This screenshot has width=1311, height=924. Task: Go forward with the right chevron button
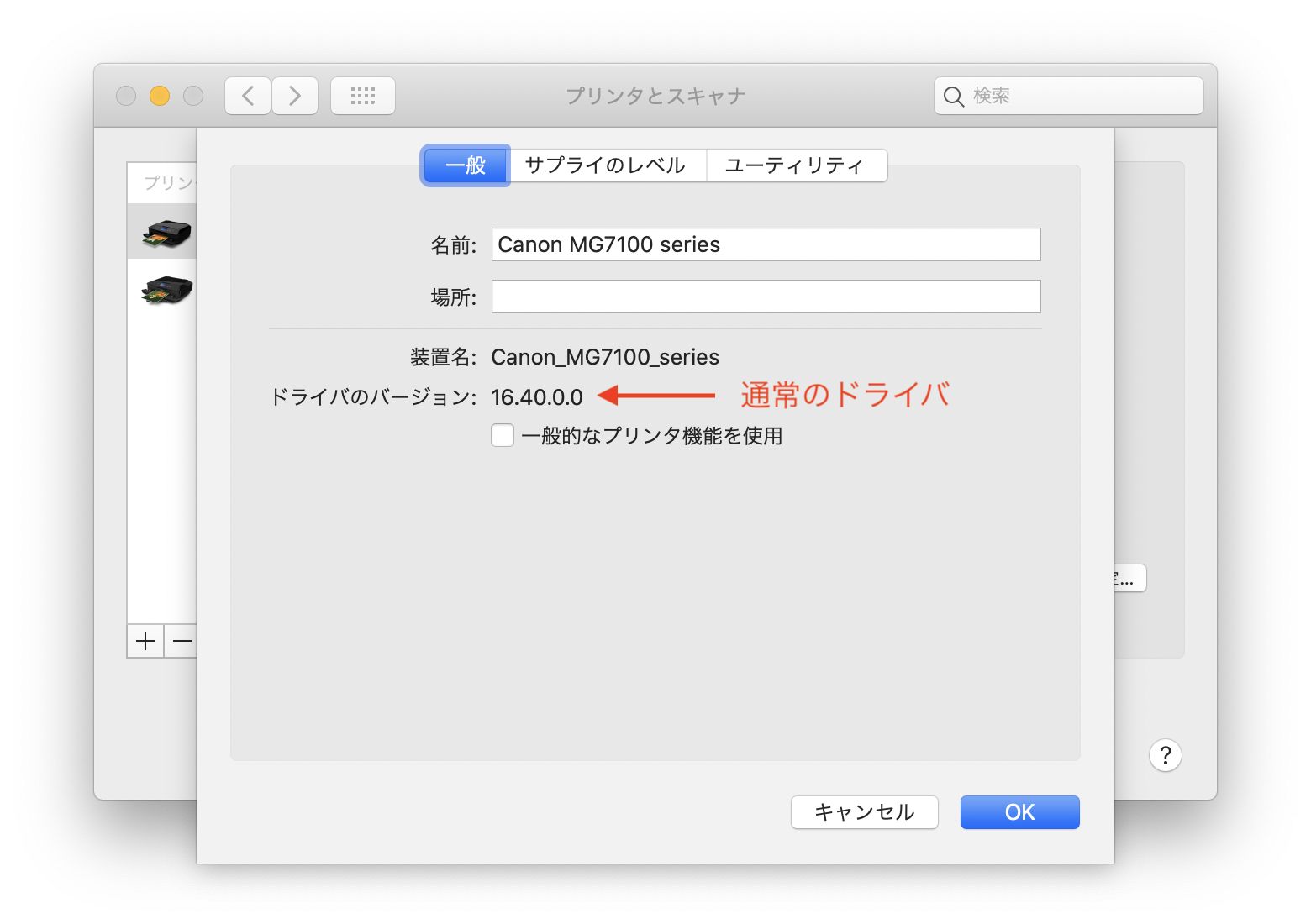tap(295, 96)
